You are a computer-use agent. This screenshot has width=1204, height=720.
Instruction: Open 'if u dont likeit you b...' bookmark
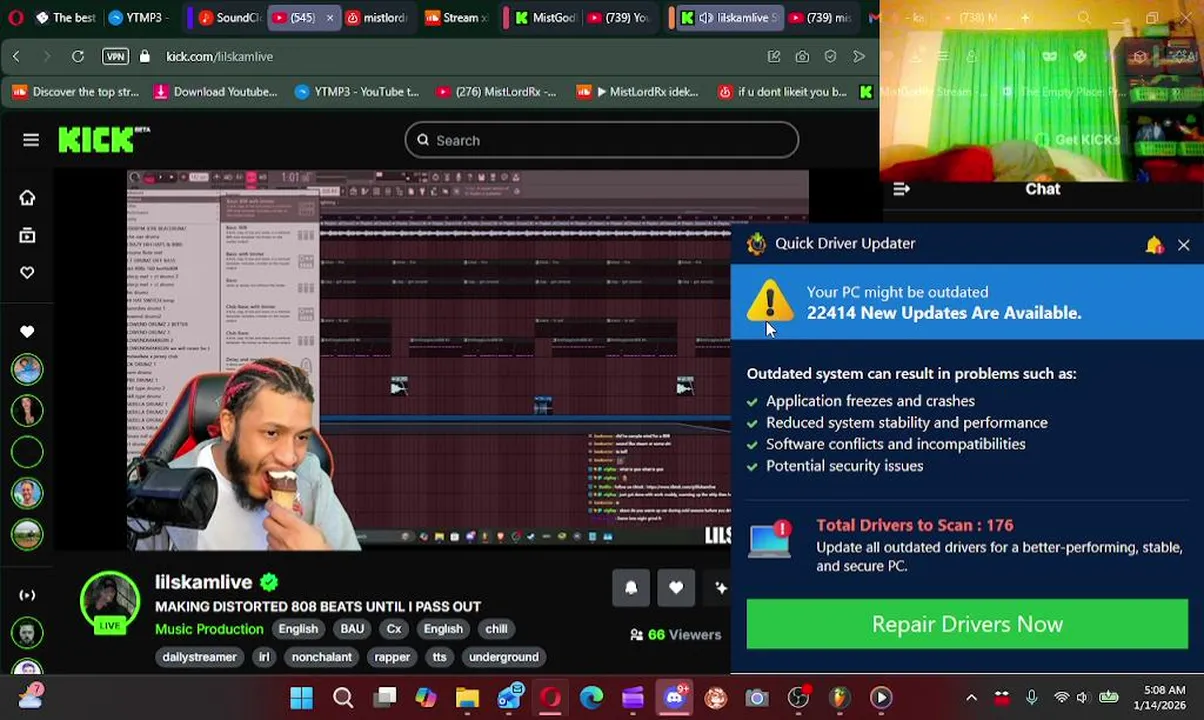click(x=782, y=92)
